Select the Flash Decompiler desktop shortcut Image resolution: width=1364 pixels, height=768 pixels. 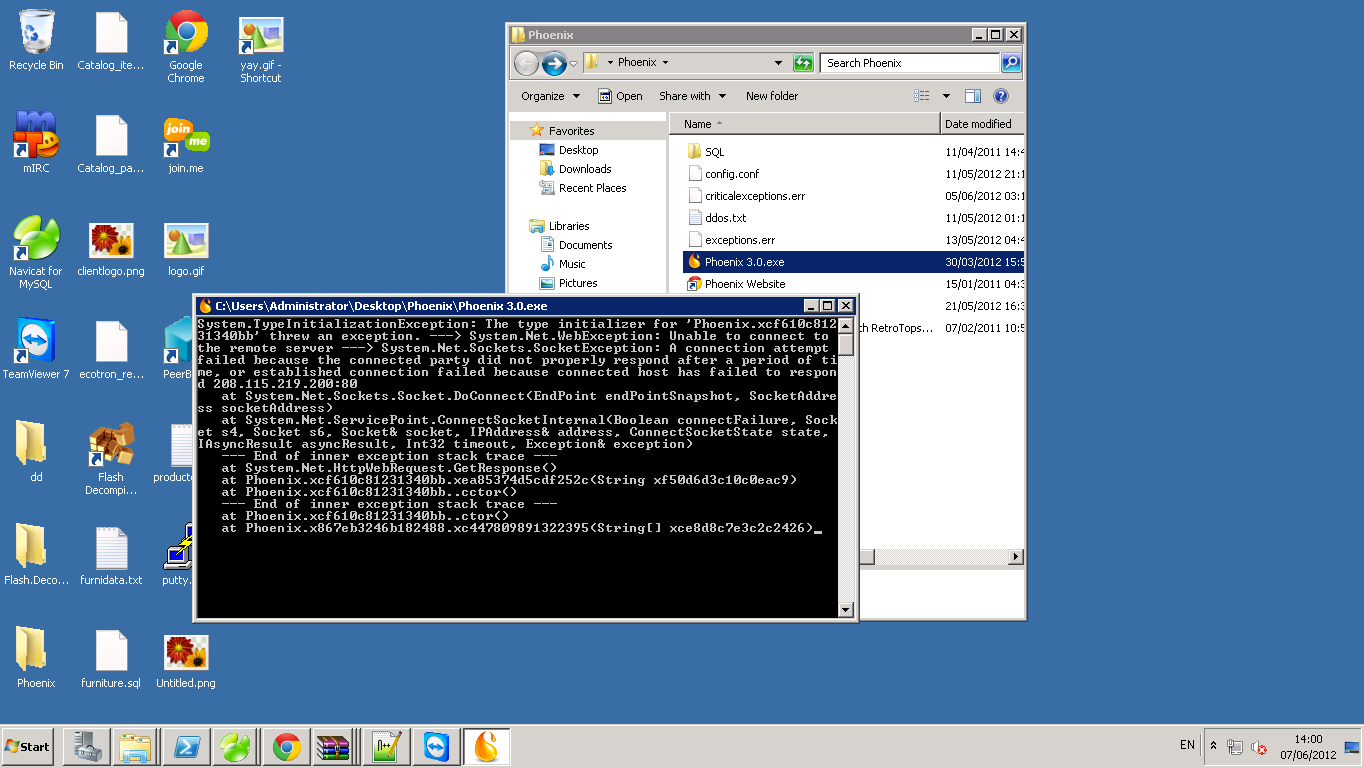(x=111, y=458)
